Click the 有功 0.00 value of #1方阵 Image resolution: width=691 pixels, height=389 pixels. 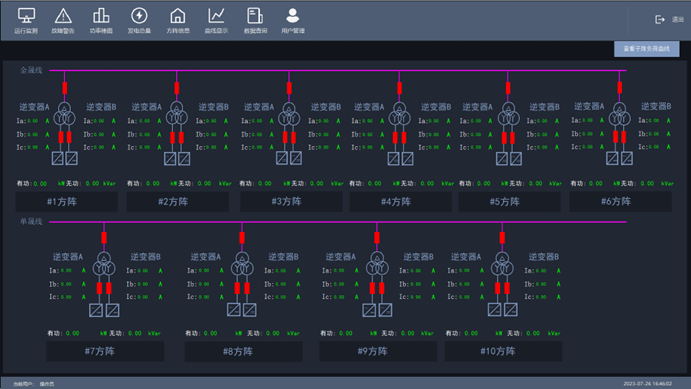pos(40,184)
